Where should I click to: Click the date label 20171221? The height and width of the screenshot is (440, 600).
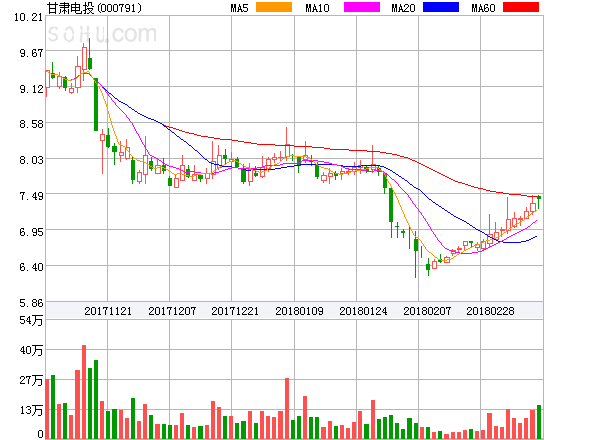[235, 311]
